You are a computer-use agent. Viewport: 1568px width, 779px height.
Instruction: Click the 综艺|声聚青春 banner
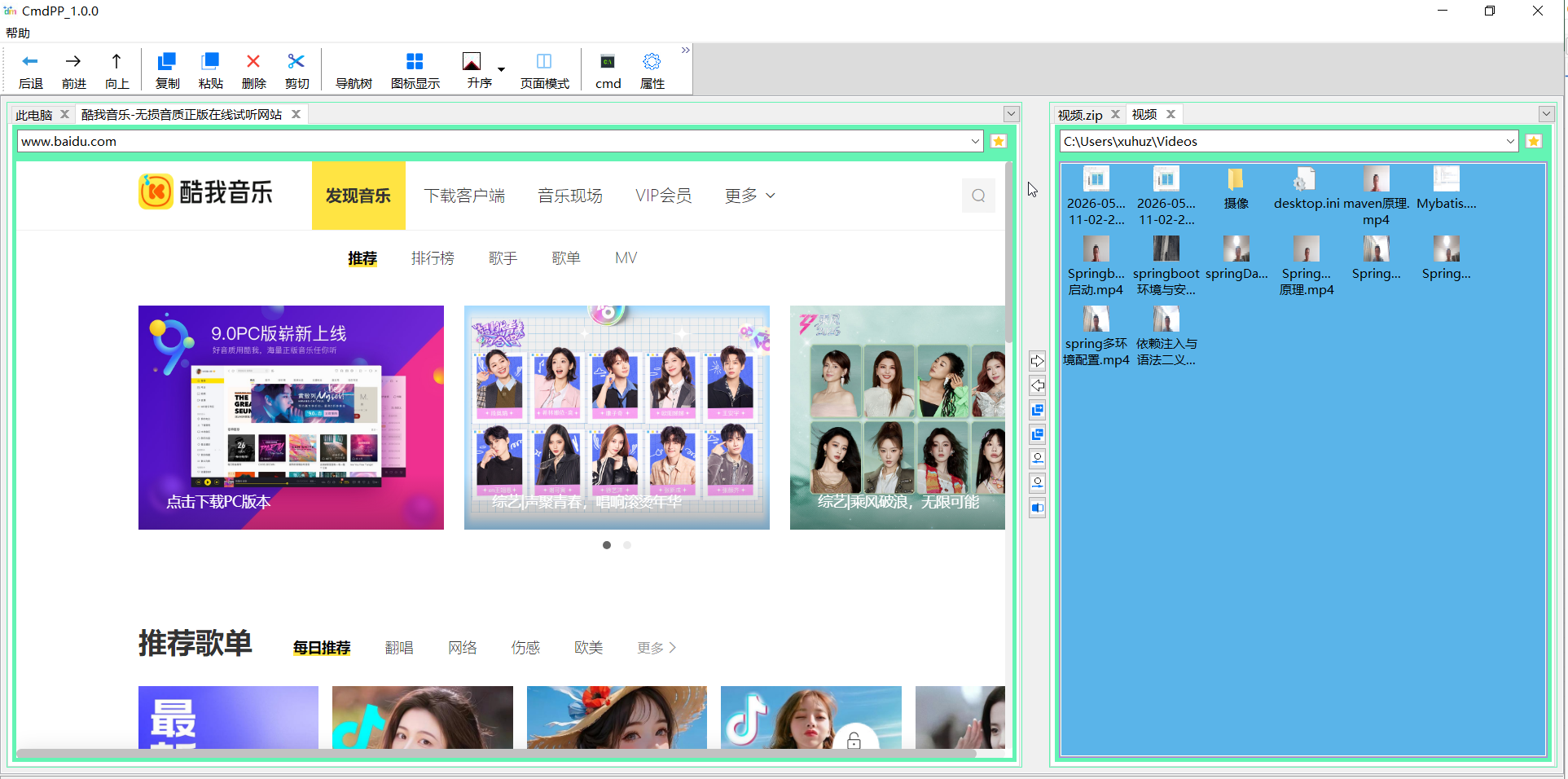pos(617,417)
